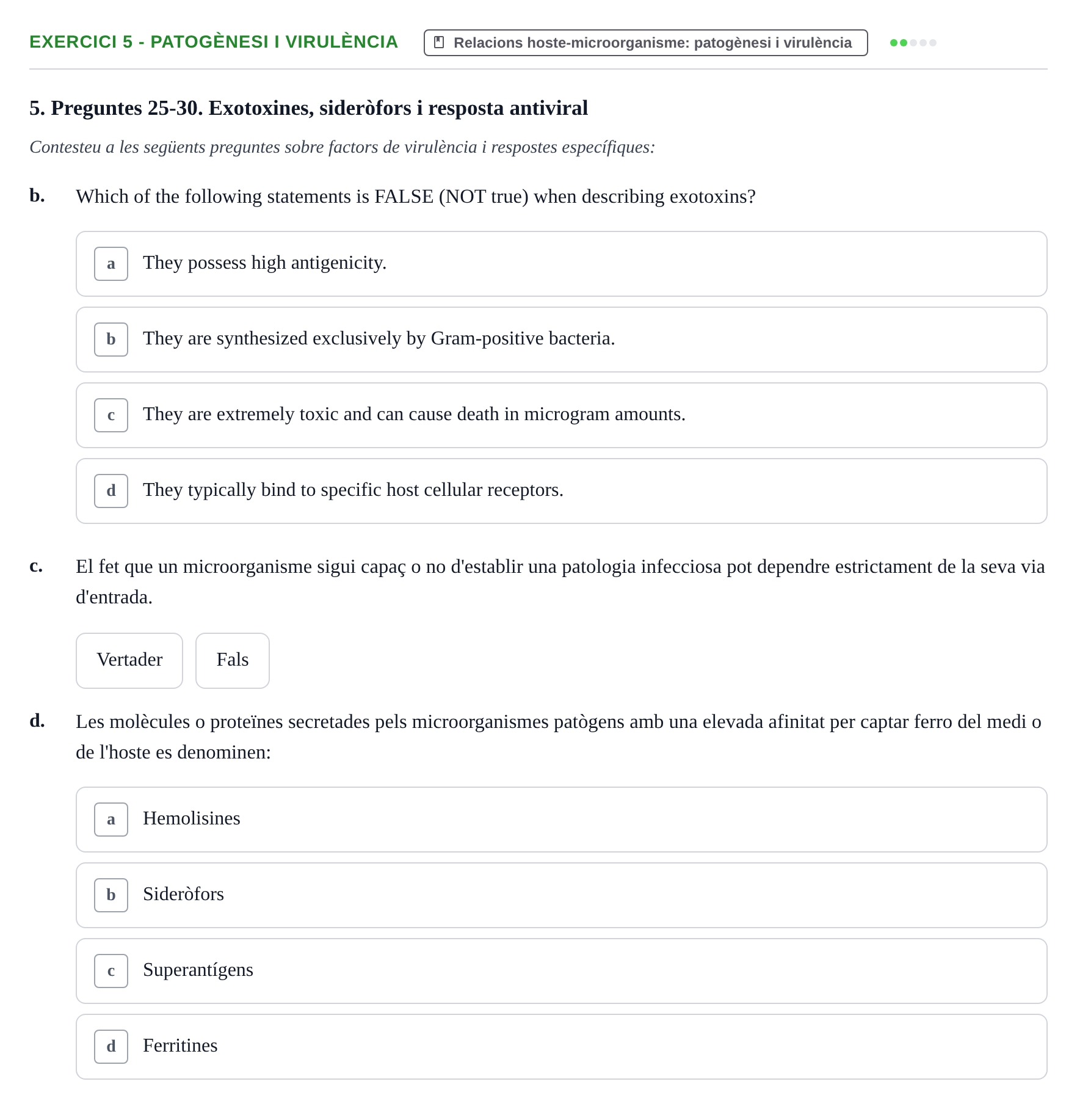Select the Superantígens option
The width and height of the screenshot is (1077, 1120).
(561, 971)
